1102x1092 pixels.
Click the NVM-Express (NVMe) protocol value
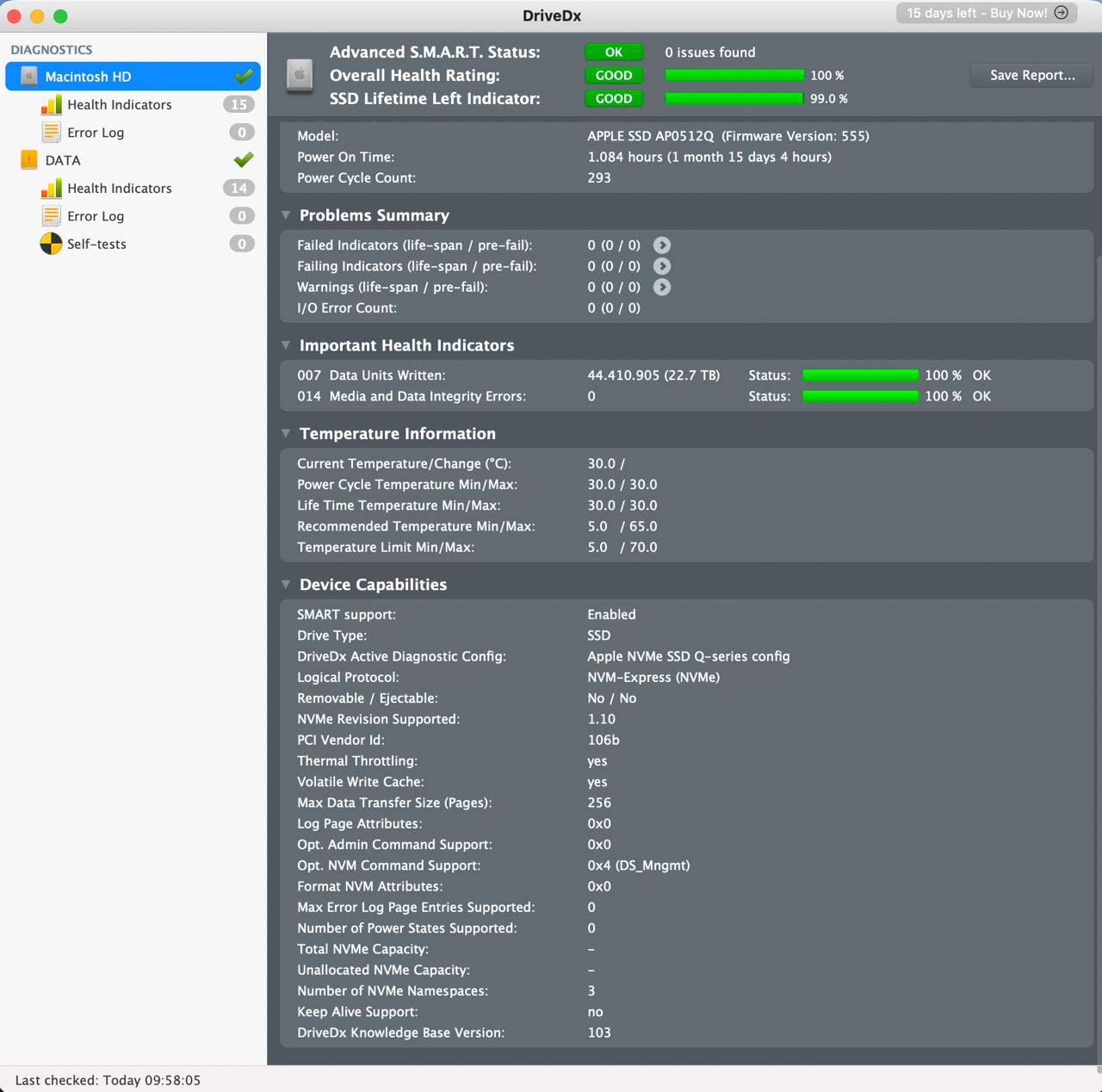click(653, 678)
